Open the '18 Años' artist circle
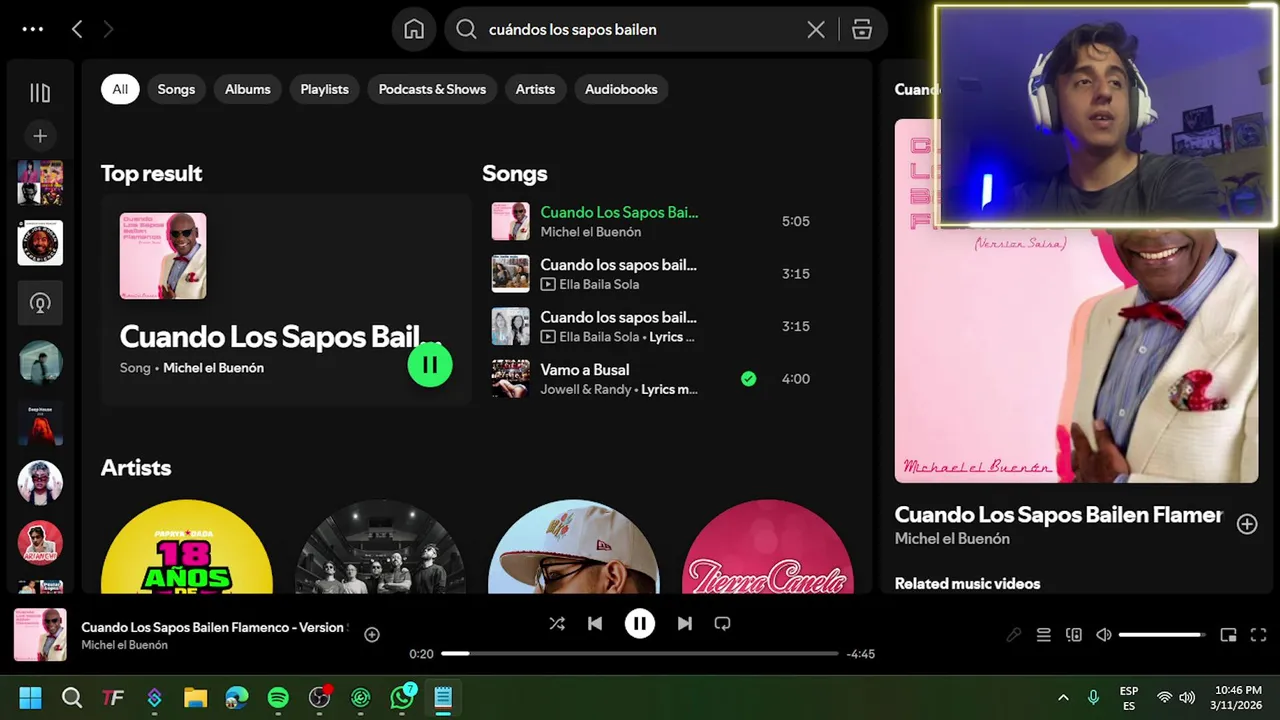 [x=187, y=547]
